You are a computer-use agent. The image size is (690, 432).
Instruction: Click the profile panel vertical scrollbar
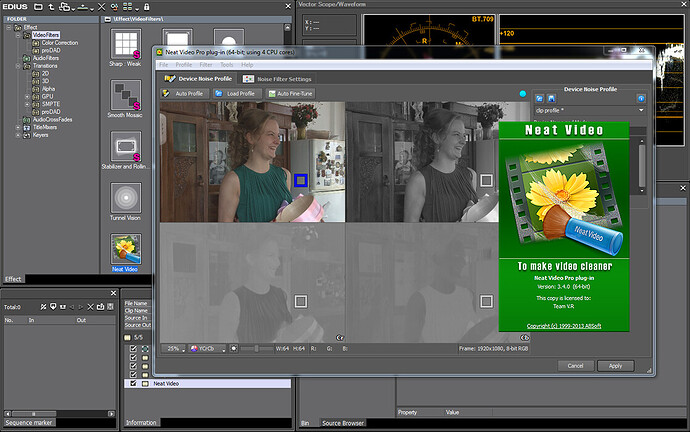pyautogui.click(x=642, y=166)
